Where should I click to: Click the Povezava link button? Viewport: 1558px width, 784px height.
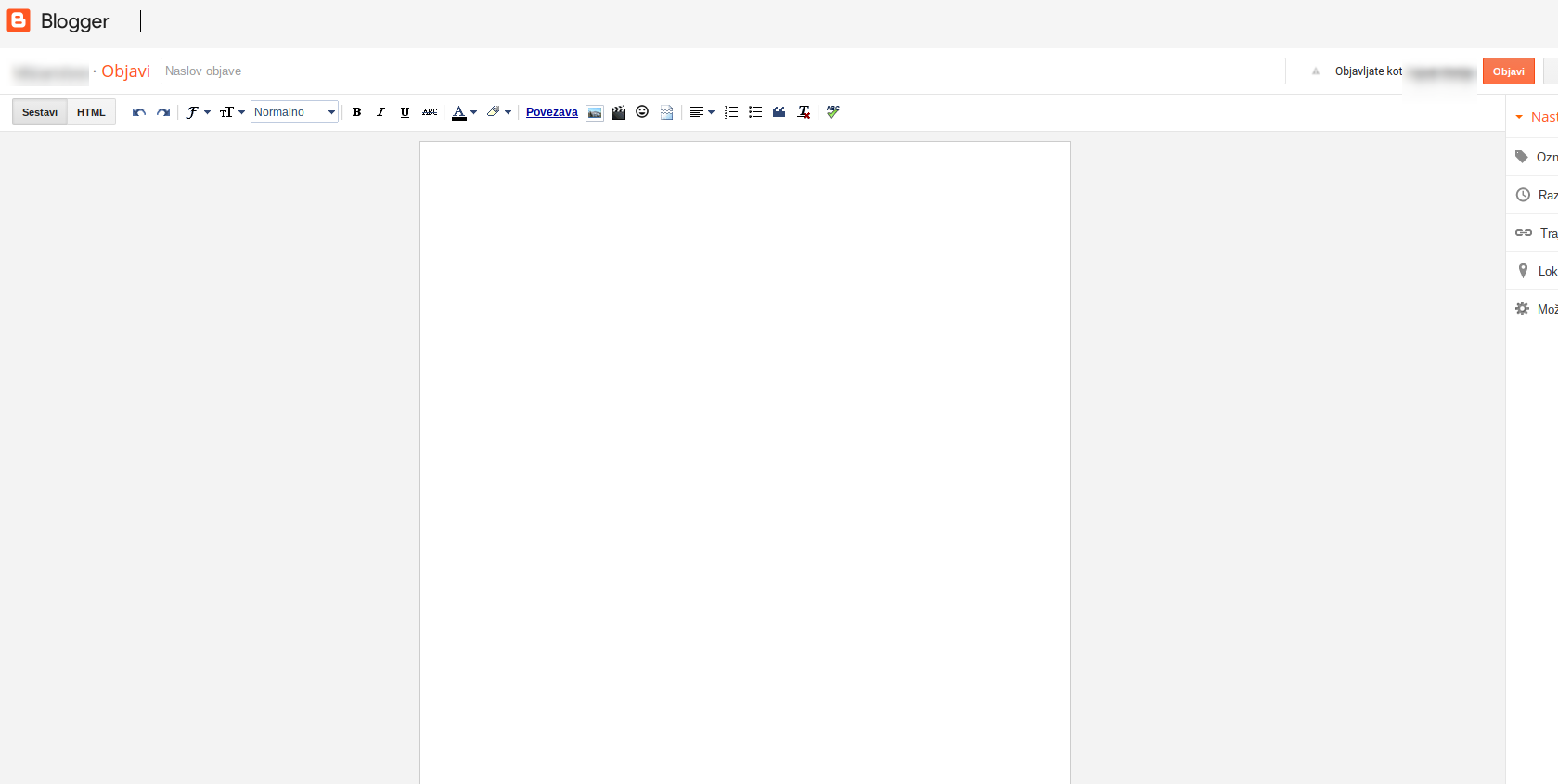click(552, 112)
